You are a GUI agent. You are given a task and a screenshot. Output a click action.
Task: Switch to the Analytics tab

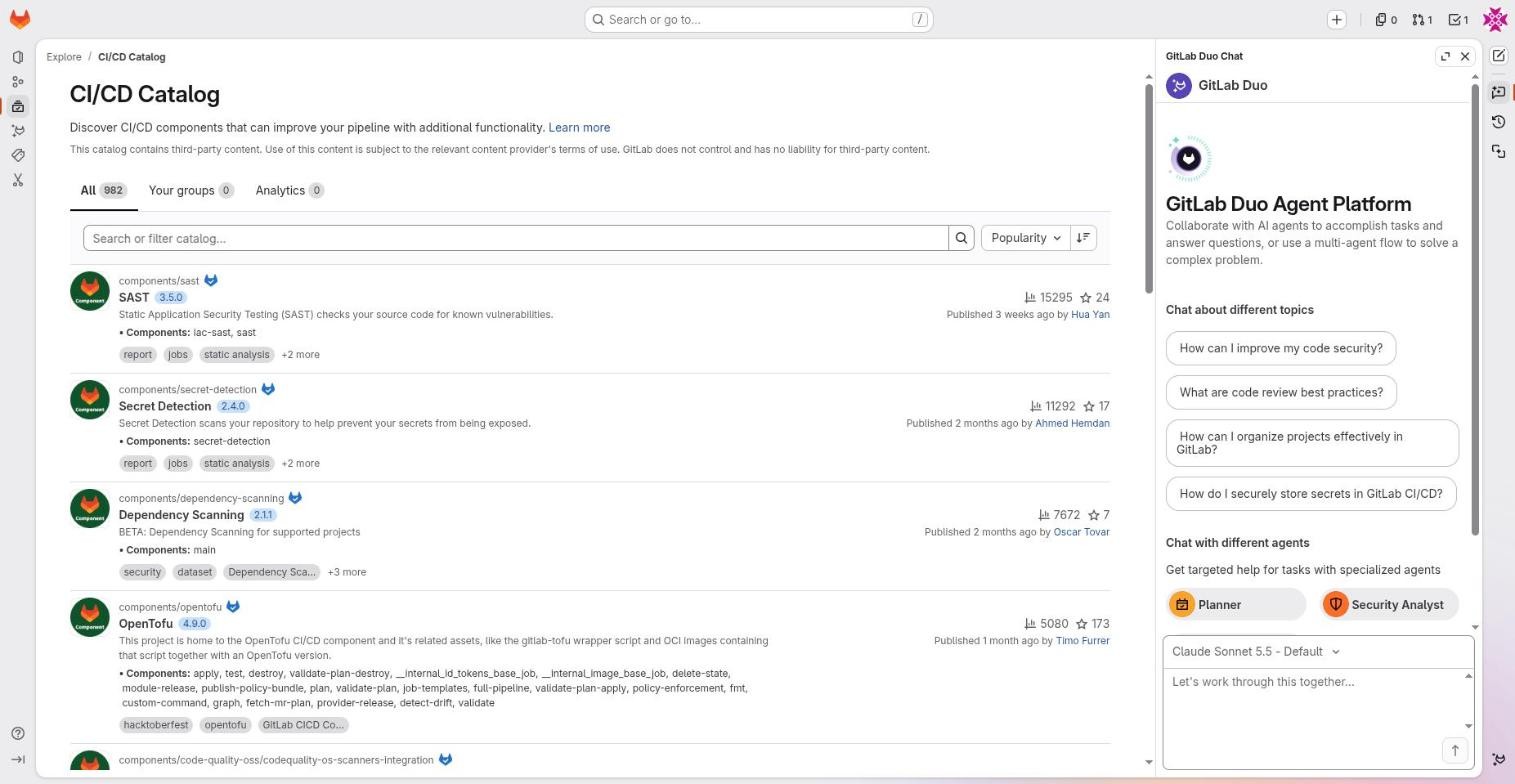tap(290, 190)
